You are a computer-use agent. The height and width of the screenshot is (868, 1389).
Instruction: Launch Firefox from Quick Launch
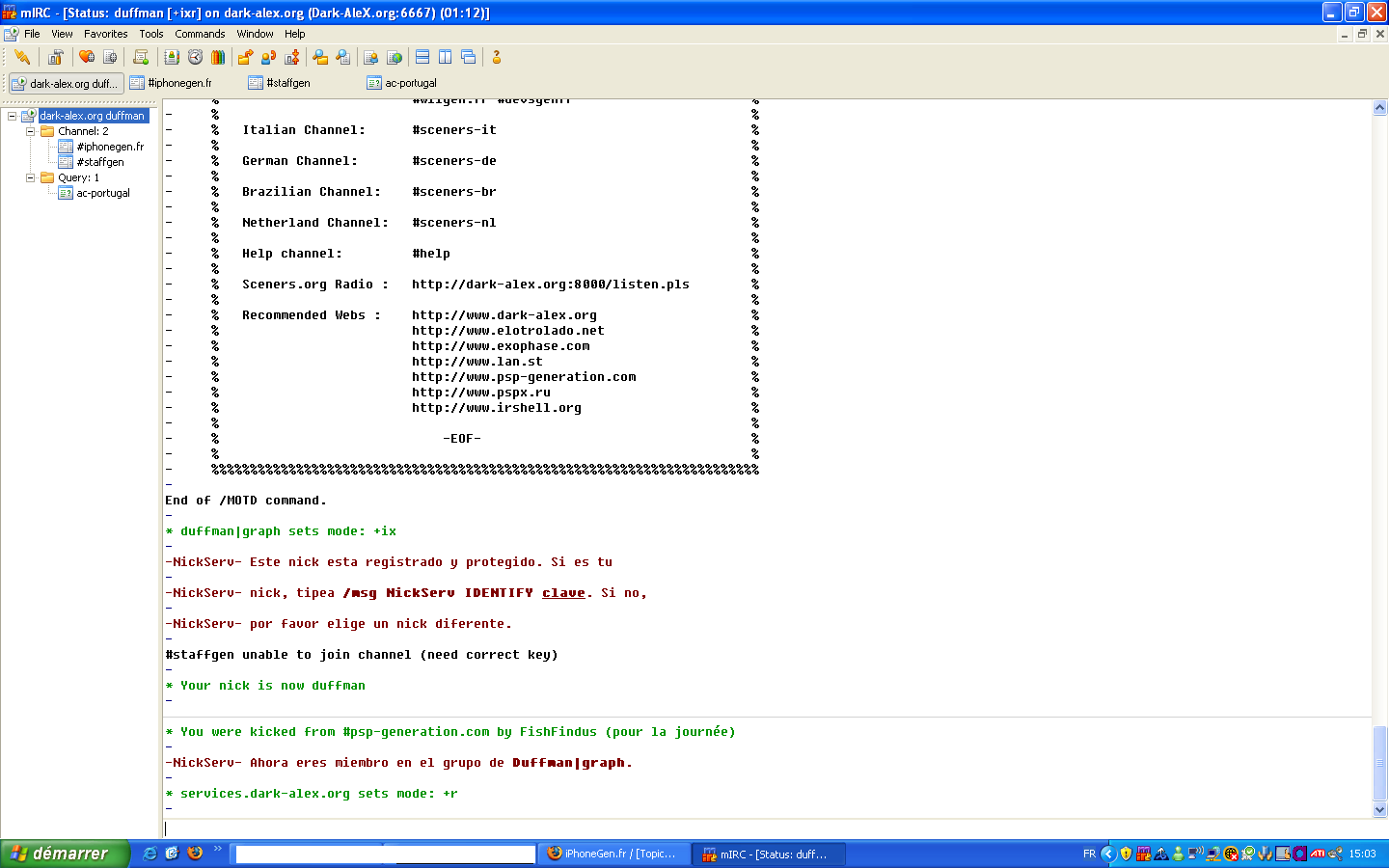pyautogui.click(x=195, y=853)
